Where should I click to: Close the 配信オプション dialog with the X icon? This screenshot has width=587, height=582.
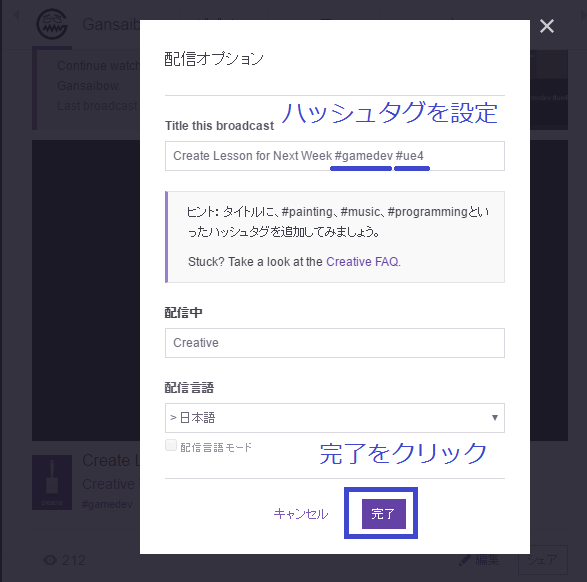click(547, 26)
